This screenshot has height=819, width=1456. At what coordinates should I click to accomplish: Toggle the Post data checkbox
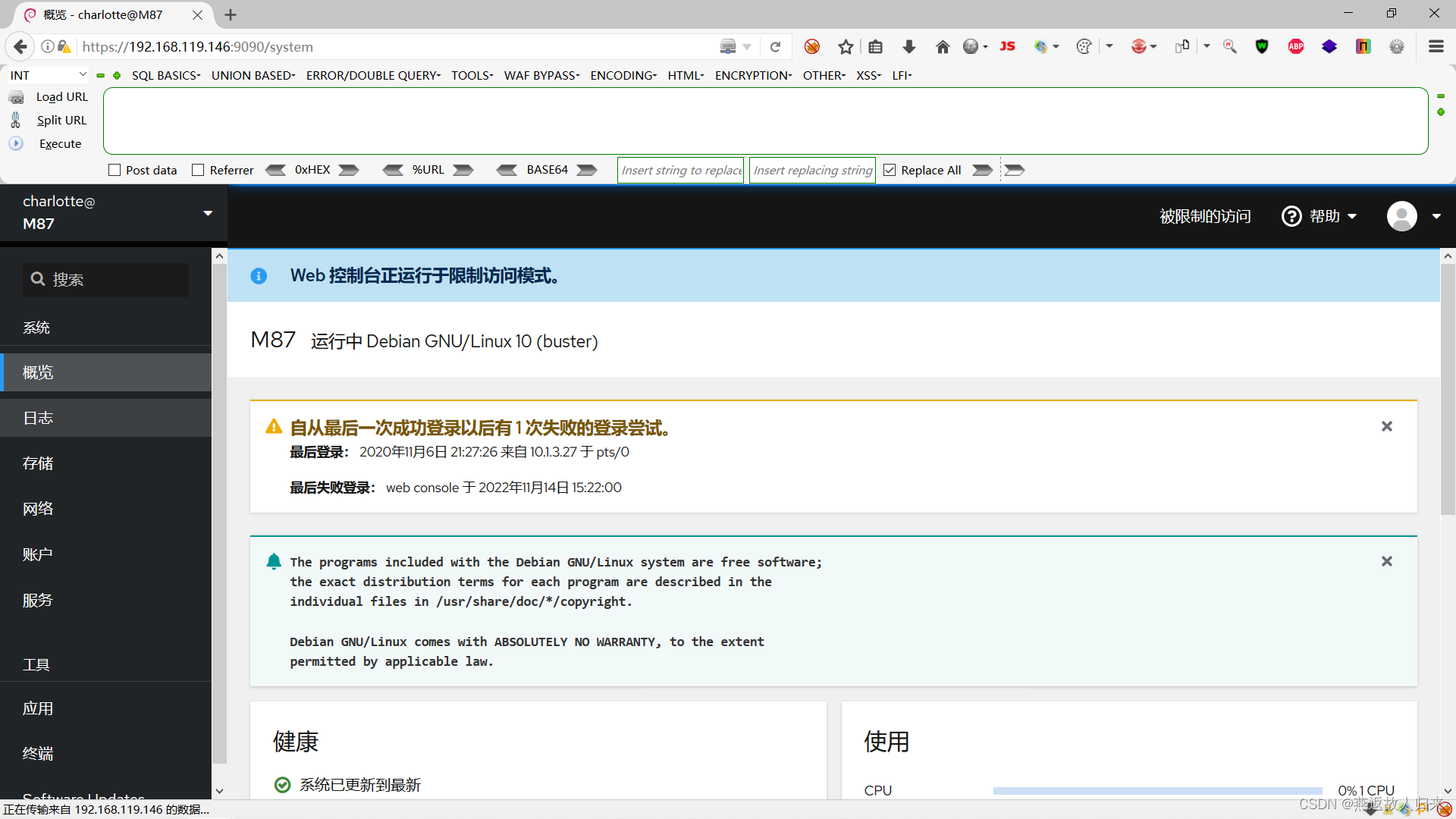coord(115,170)
